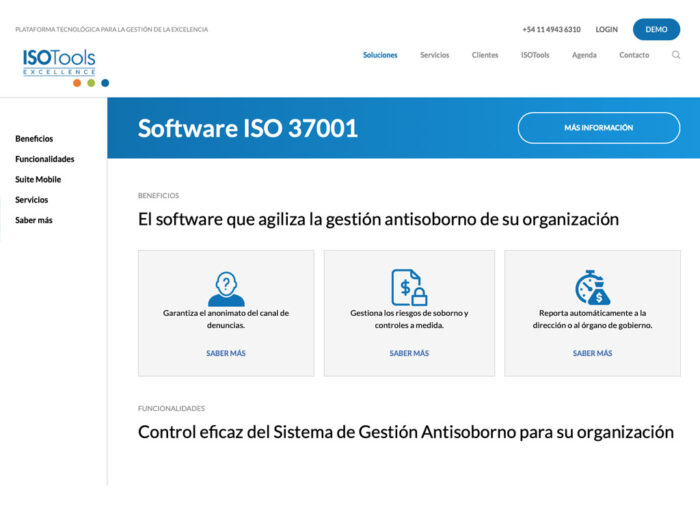700x525 pixels.
Task: Click SABER MÁS under Reporta automáticamente
Action: (x=592, y=353)
